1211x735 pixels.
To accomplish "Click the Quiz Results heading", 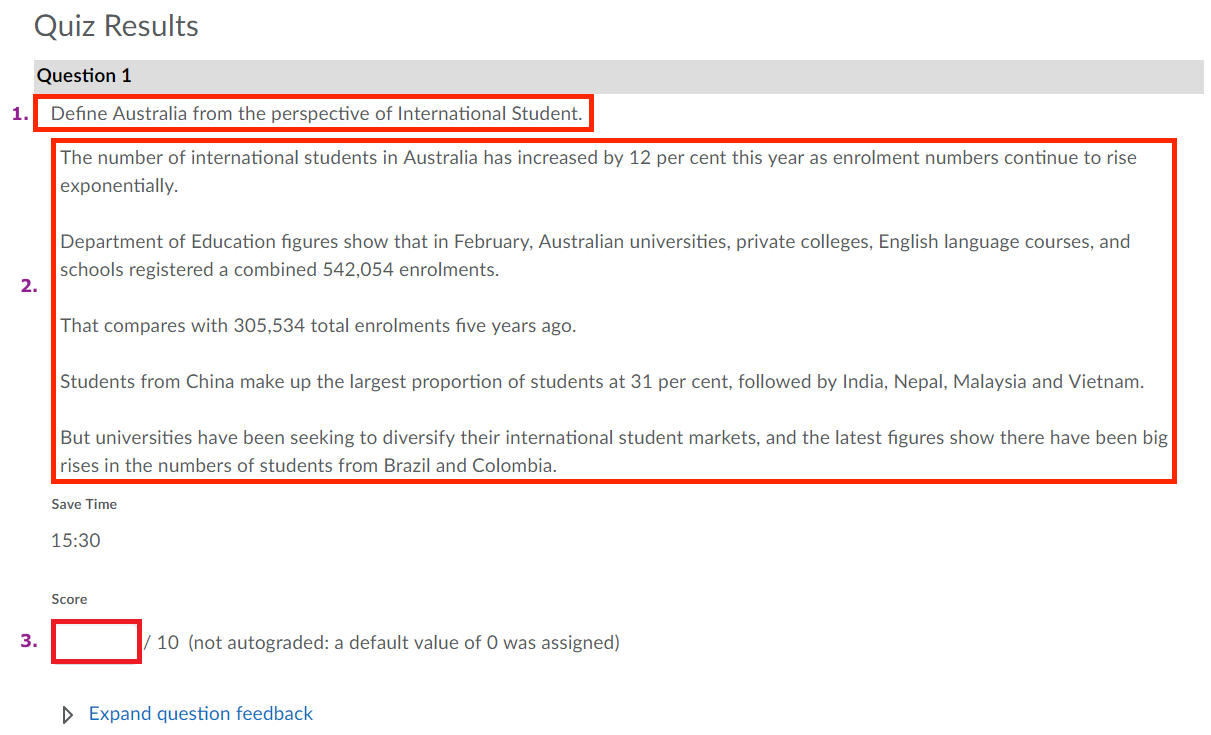I will (x=116, y=26).
